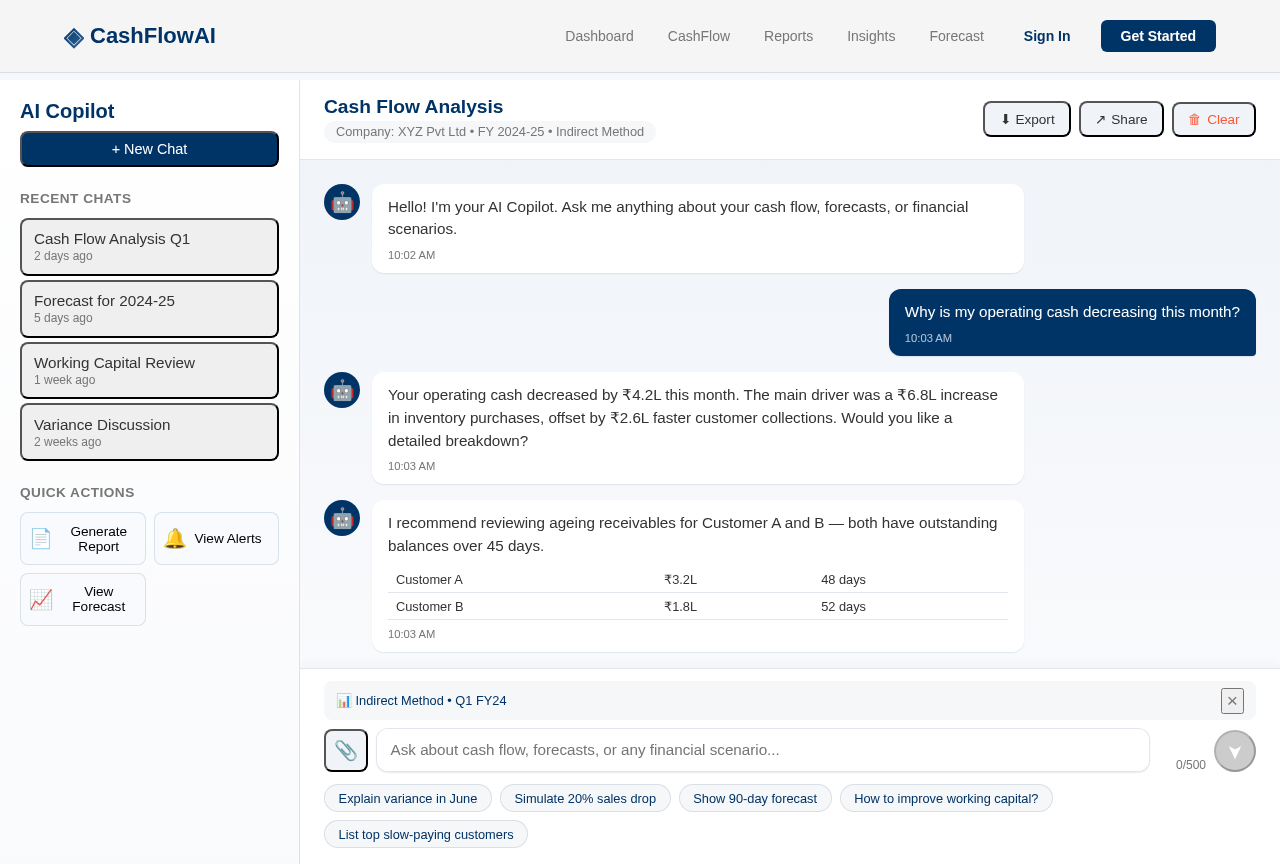Navigate to the Insights page
Screen dimensions: 1280x864
(x=871, y=36)
